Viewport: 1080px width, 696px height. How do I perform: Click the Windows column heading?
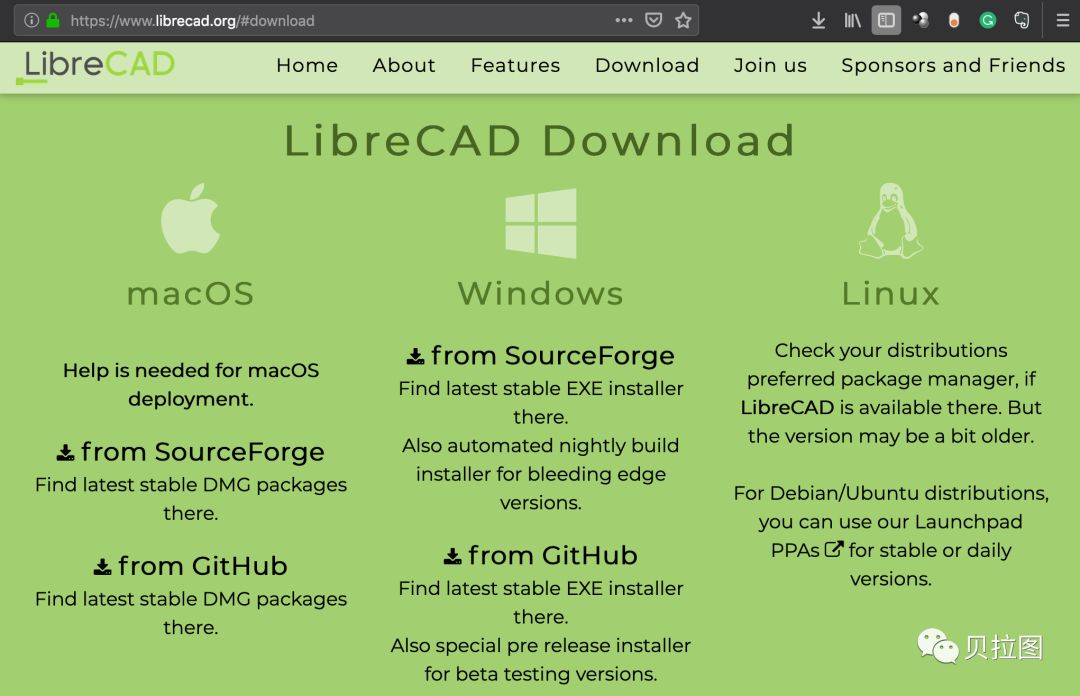tap(541, 294)
